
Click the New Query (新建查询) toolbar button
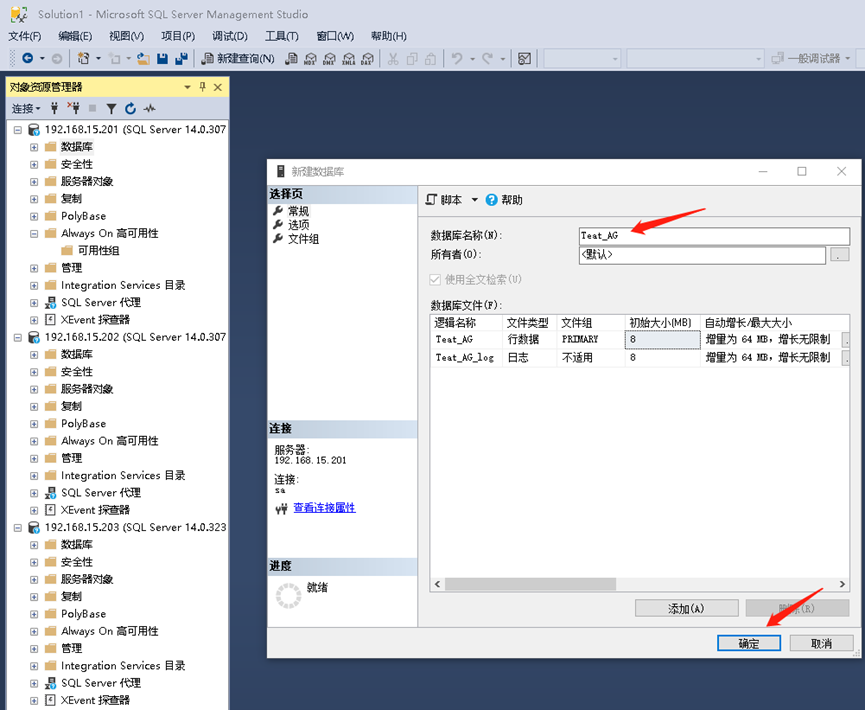click(x=238, y=58)
